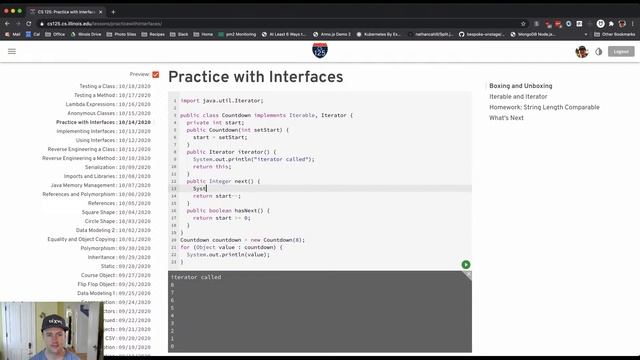
Task: Open lesson Course Object 09/27/2020
Action: 116,275
